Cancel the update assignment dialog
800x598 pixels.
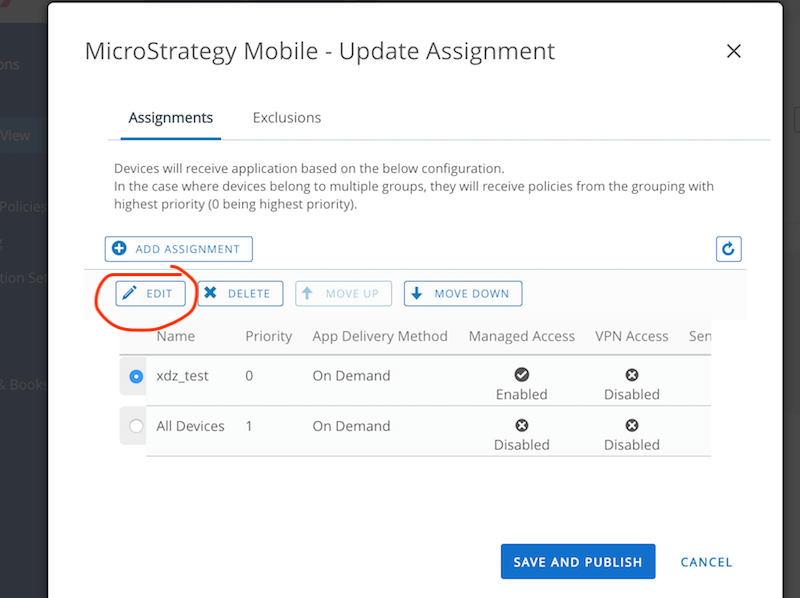[706, 562]
